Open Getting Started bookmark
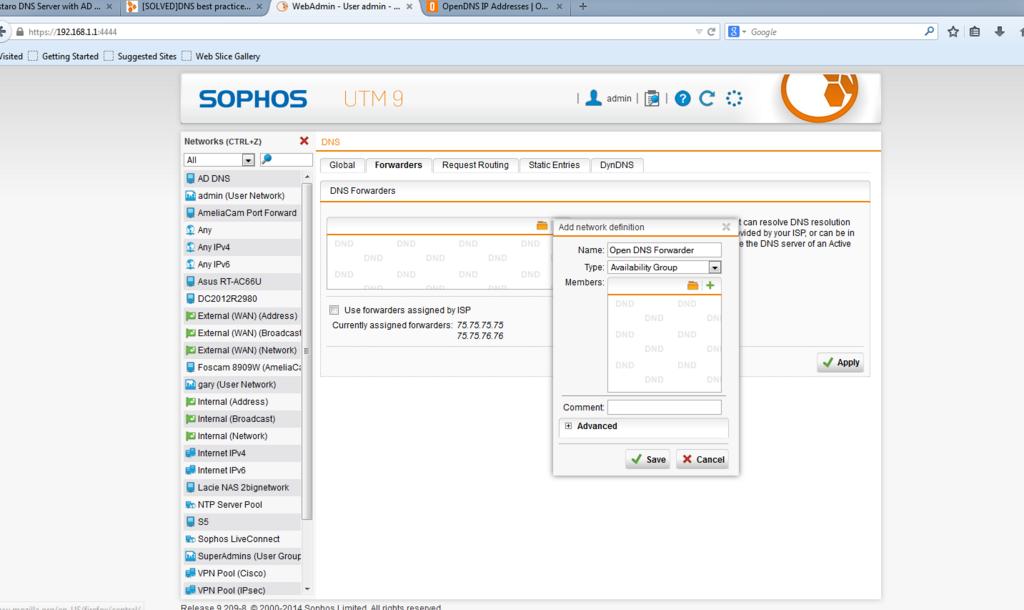The height and width of the screenshot is (610, 1024). tap(63, 56)
